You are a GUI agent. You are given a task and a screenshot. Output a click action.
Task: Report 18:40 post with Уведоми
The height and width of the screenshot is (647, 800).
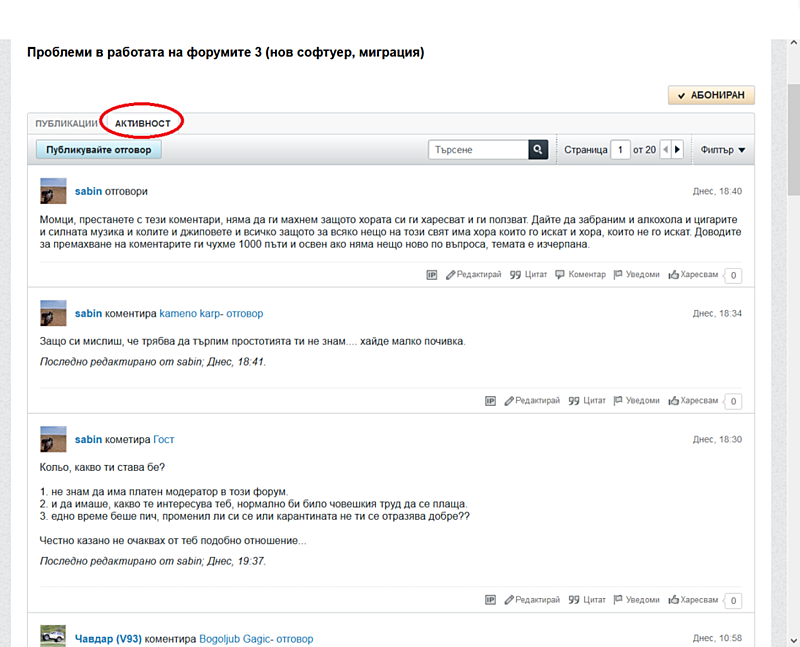coord(637,275)
